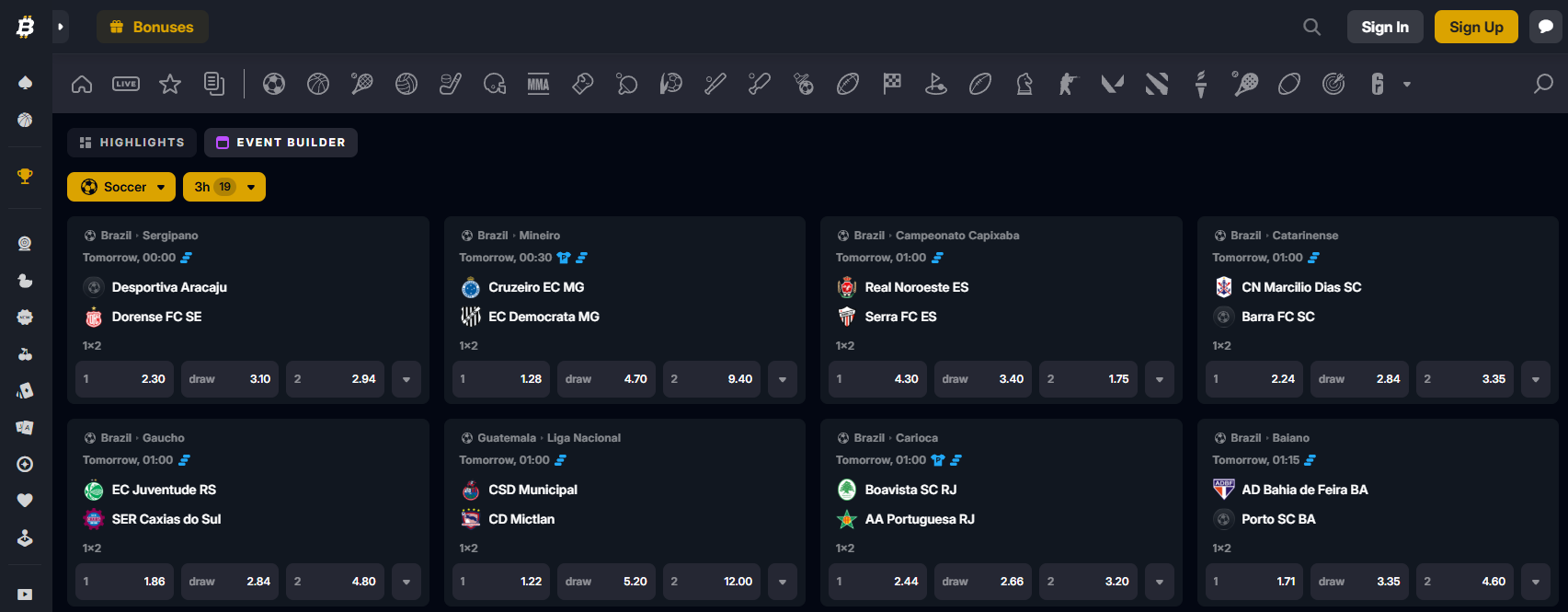Select the baseball bat icon
Image resolution: width=1568 pixels, height=612 pixels.
click(715, 84)
